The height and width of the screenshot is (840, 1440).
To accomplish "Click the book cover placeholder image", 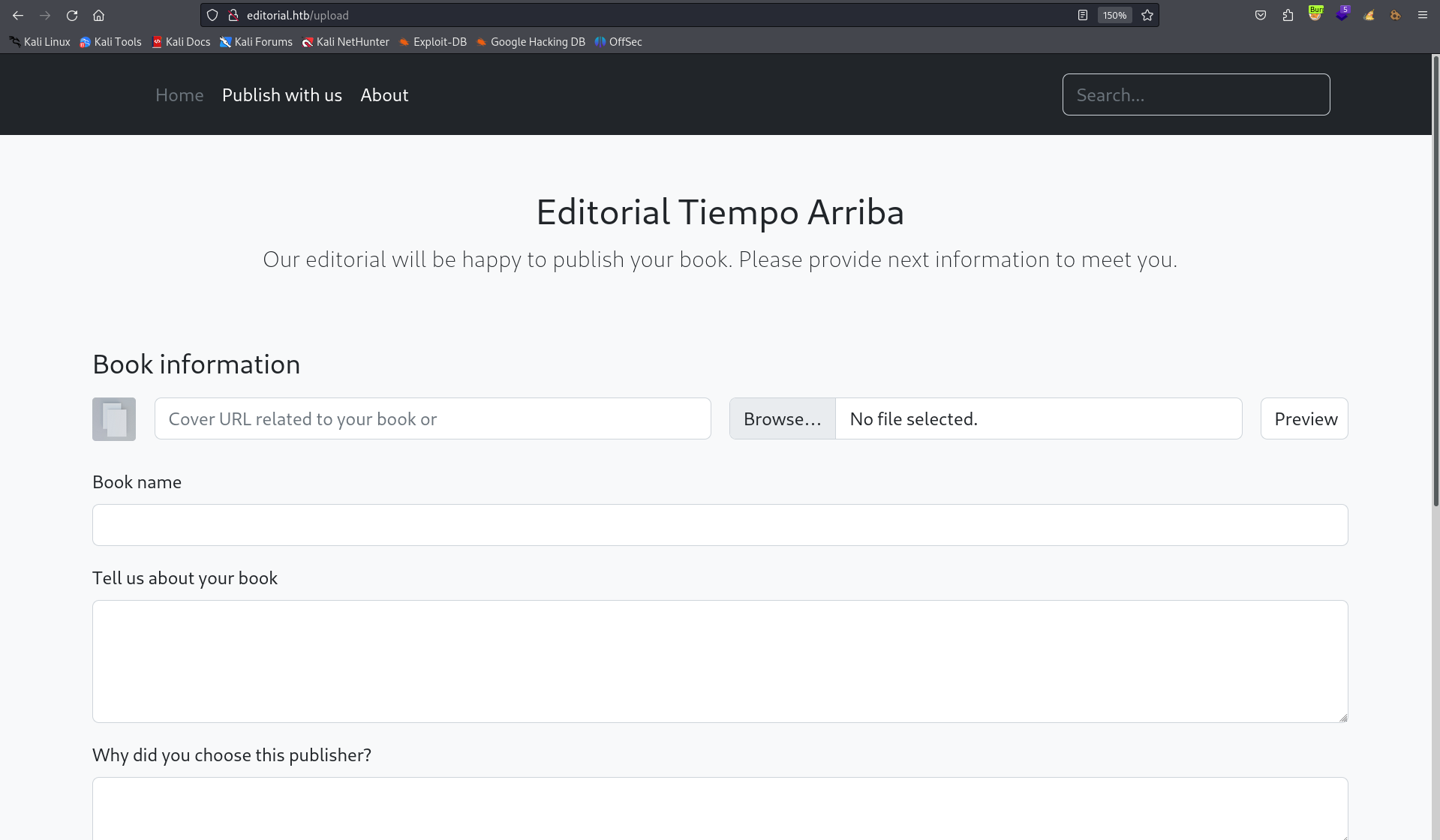I will click(114, 419).
